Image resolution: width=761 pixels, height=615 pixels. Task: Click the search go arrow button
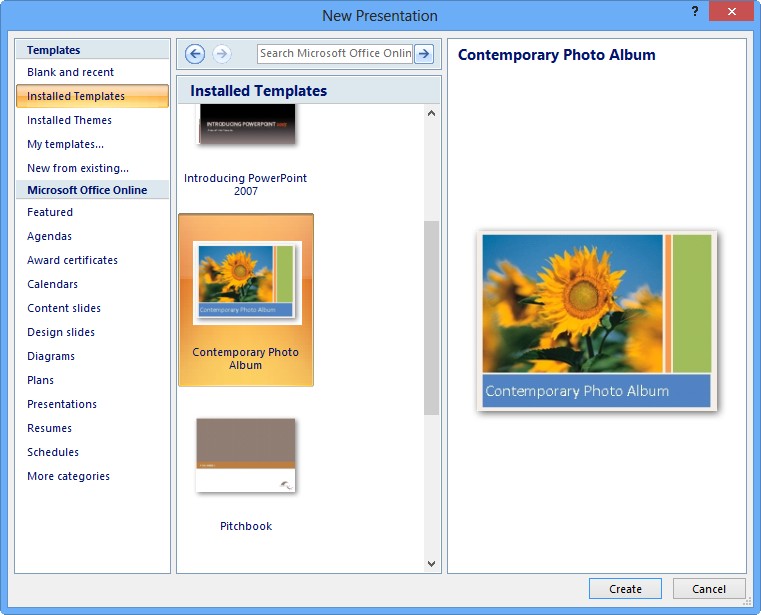pyautogui.click(x=424, y=54)
